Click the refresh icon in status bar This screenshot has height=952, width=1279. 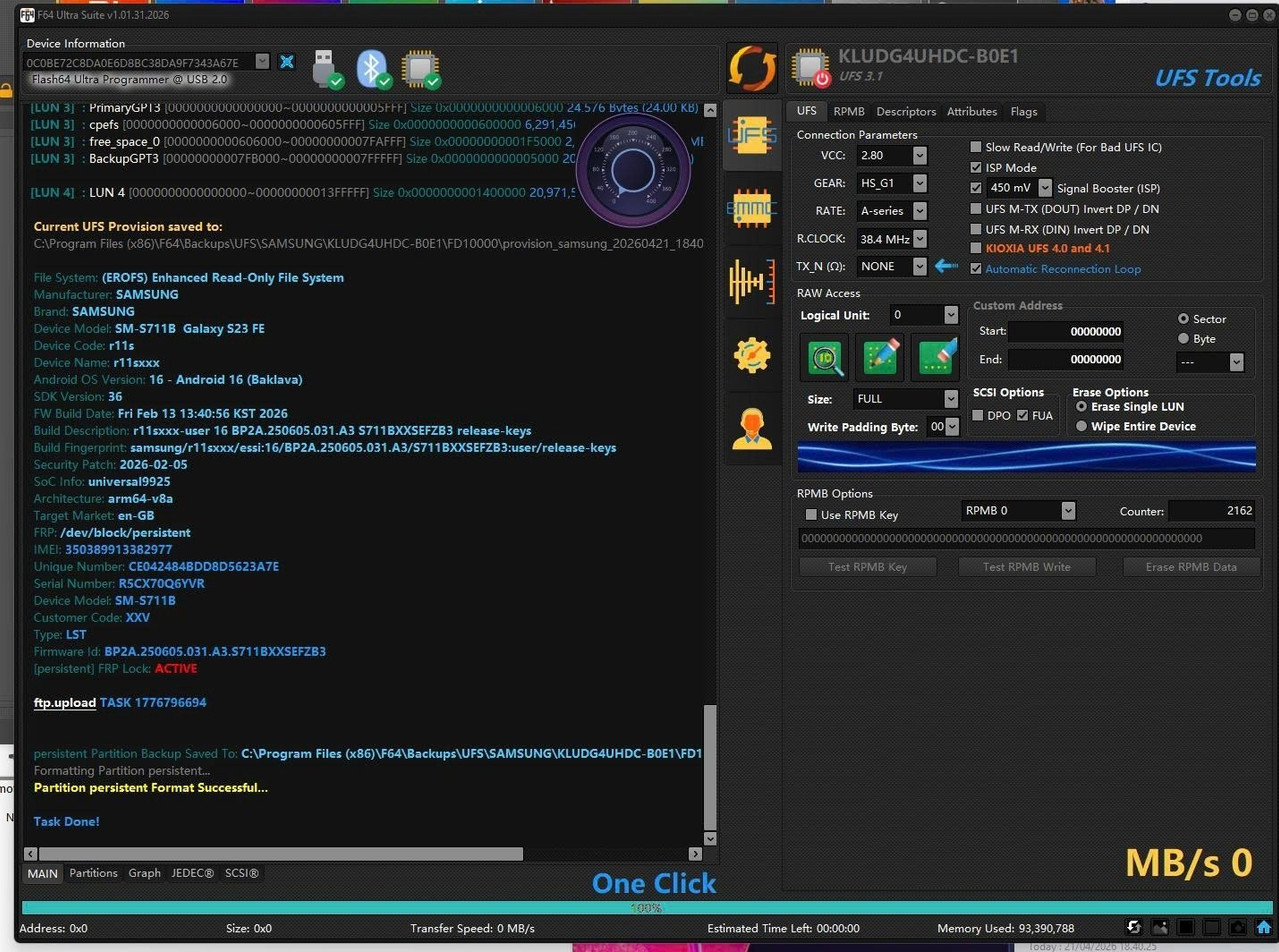tap(1134, 927)
